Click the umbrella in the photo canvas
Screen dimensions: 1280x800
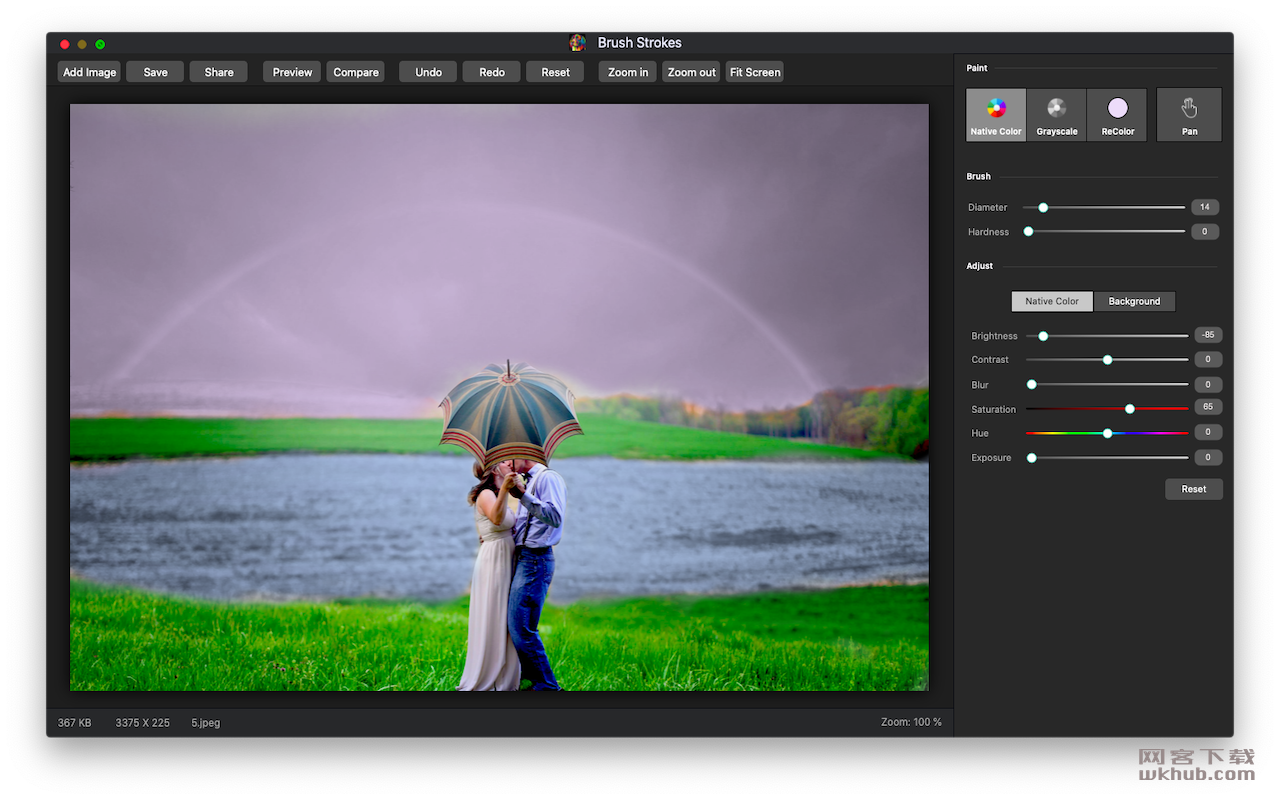click(x=510, y=415)
